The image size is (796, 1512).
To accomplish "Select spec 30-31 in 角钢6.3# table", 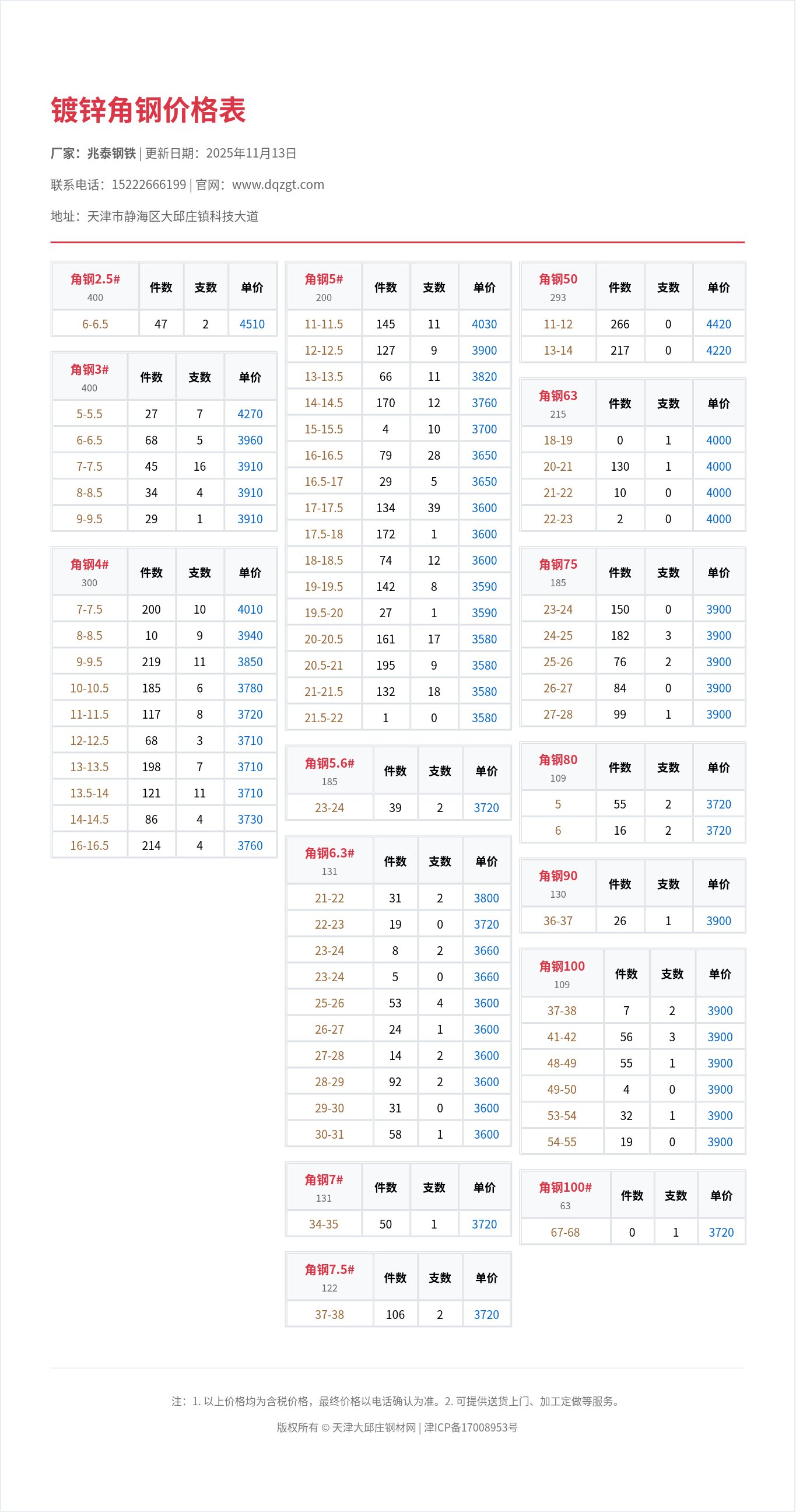I will [329, 1135].
